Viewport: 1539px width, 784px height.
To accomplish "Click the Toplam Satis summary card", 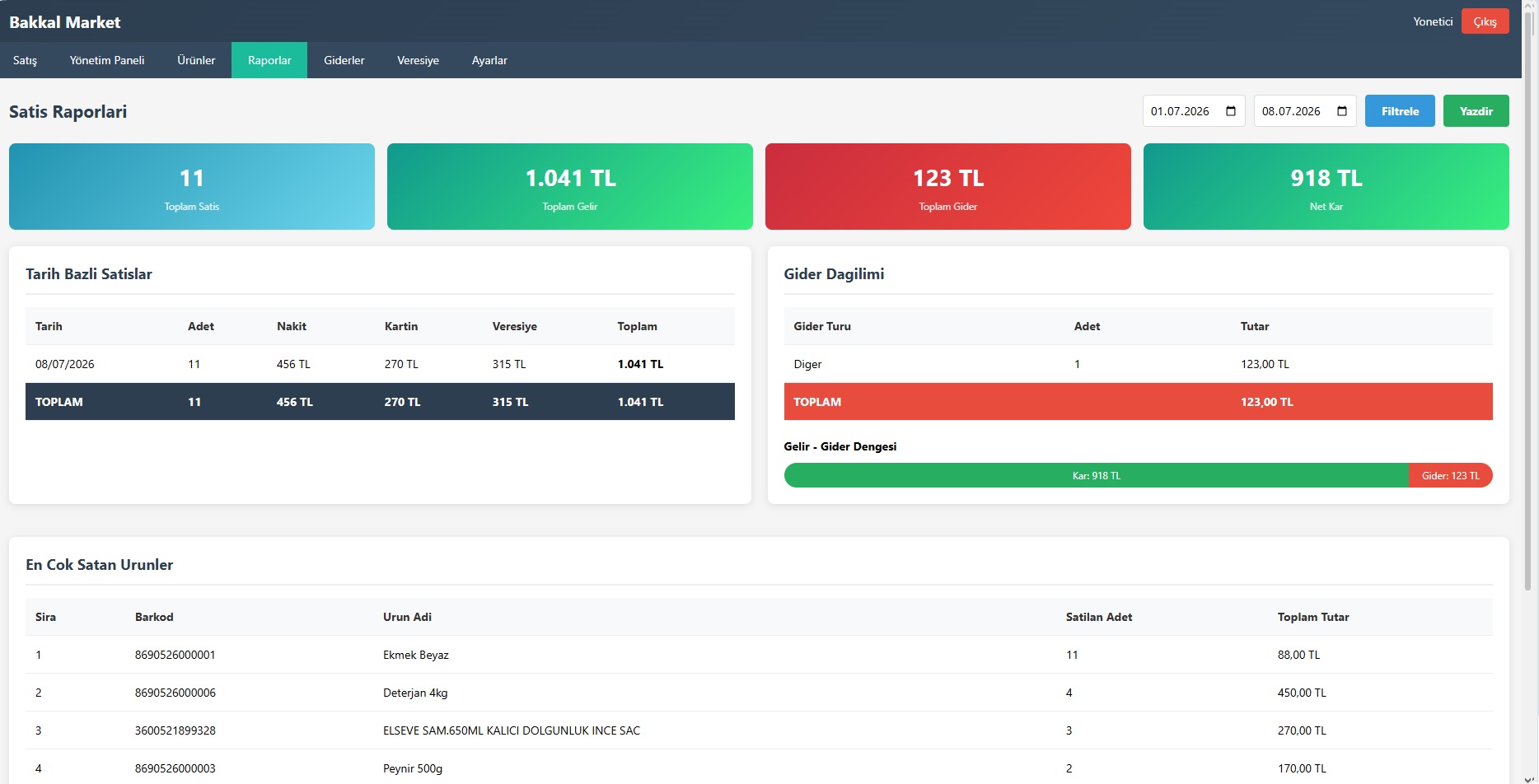I will click(192, 187).
